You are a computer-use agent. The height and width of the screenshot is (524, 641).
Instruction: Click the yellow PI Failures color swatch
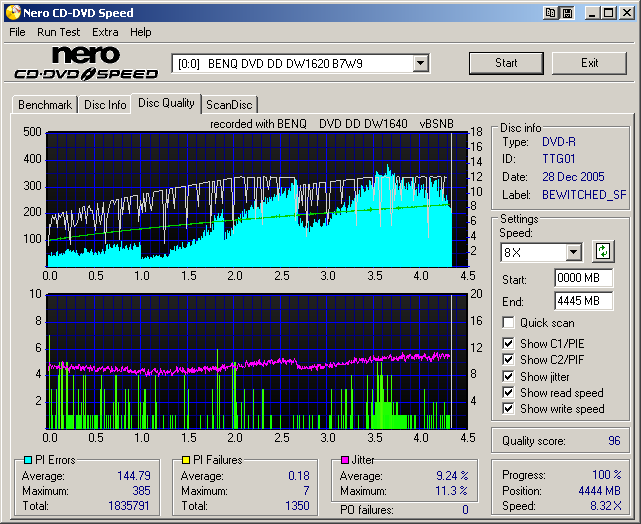click(186, 460)
